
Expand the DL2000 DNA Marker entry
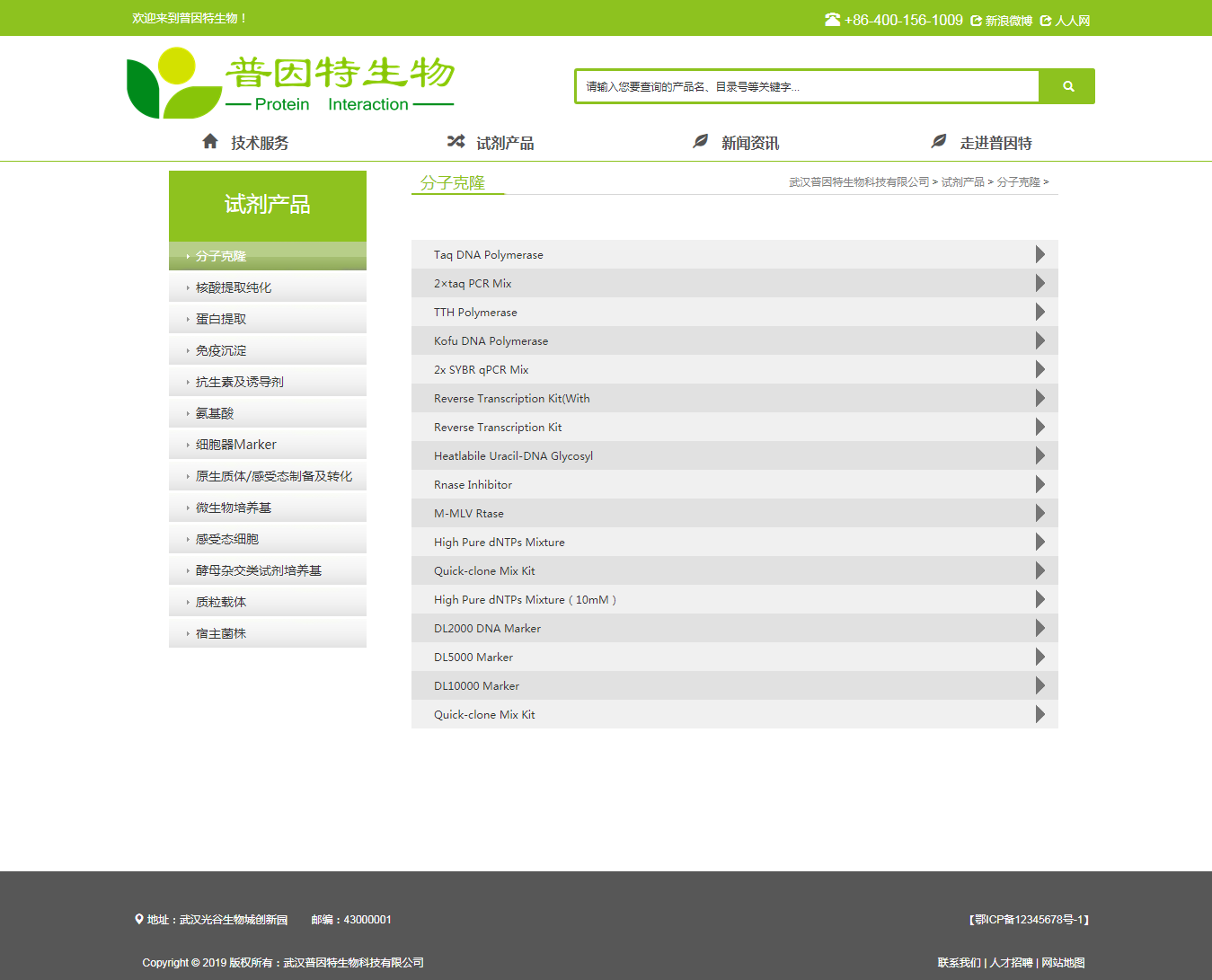coord(1039,628)
